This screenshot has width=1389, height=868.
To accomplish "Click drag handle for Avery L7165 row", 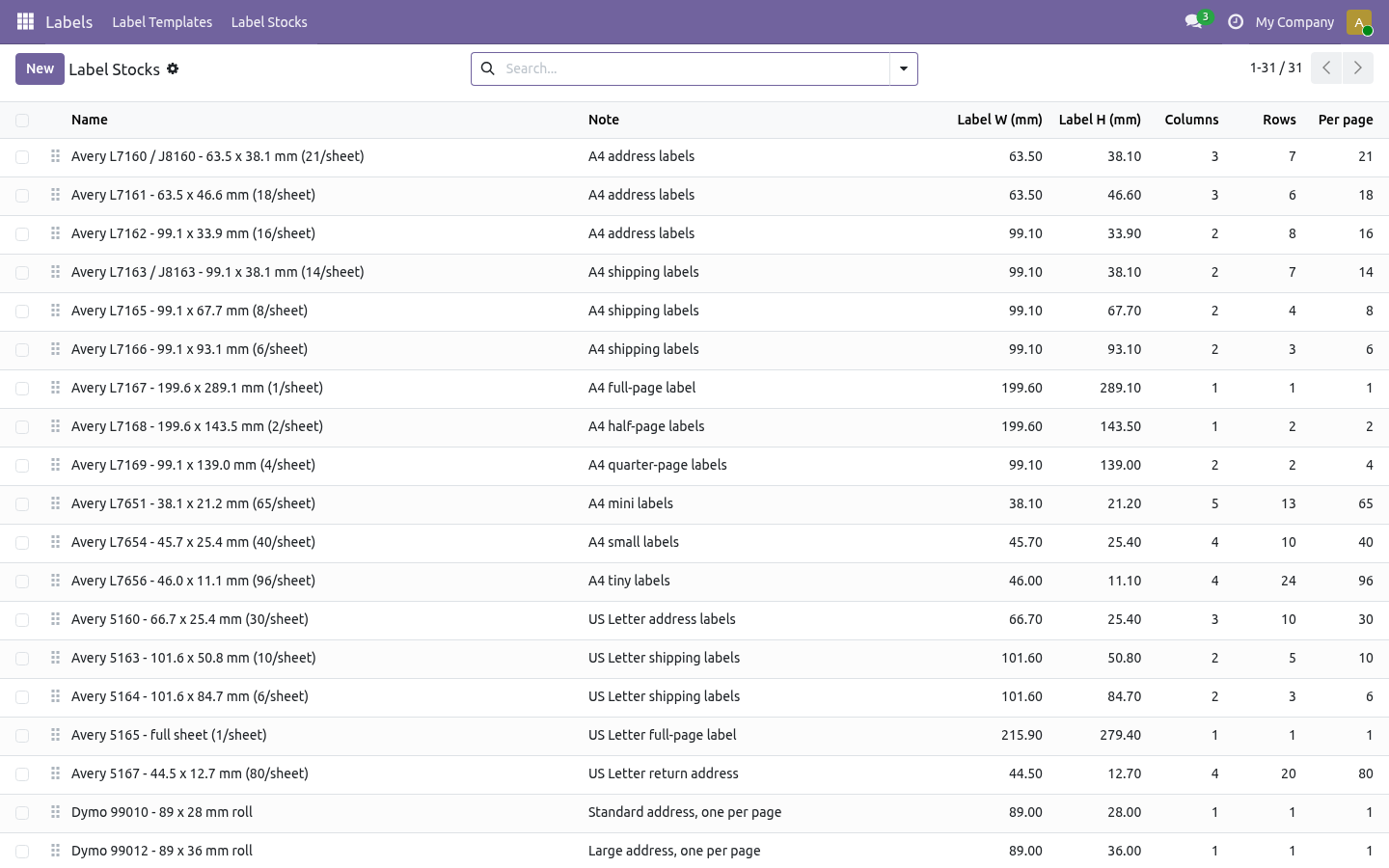I will click(55, 311).
